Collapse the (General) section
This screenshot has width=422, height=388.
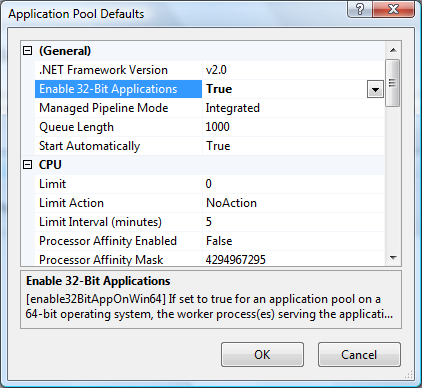[x=28, y=51]
